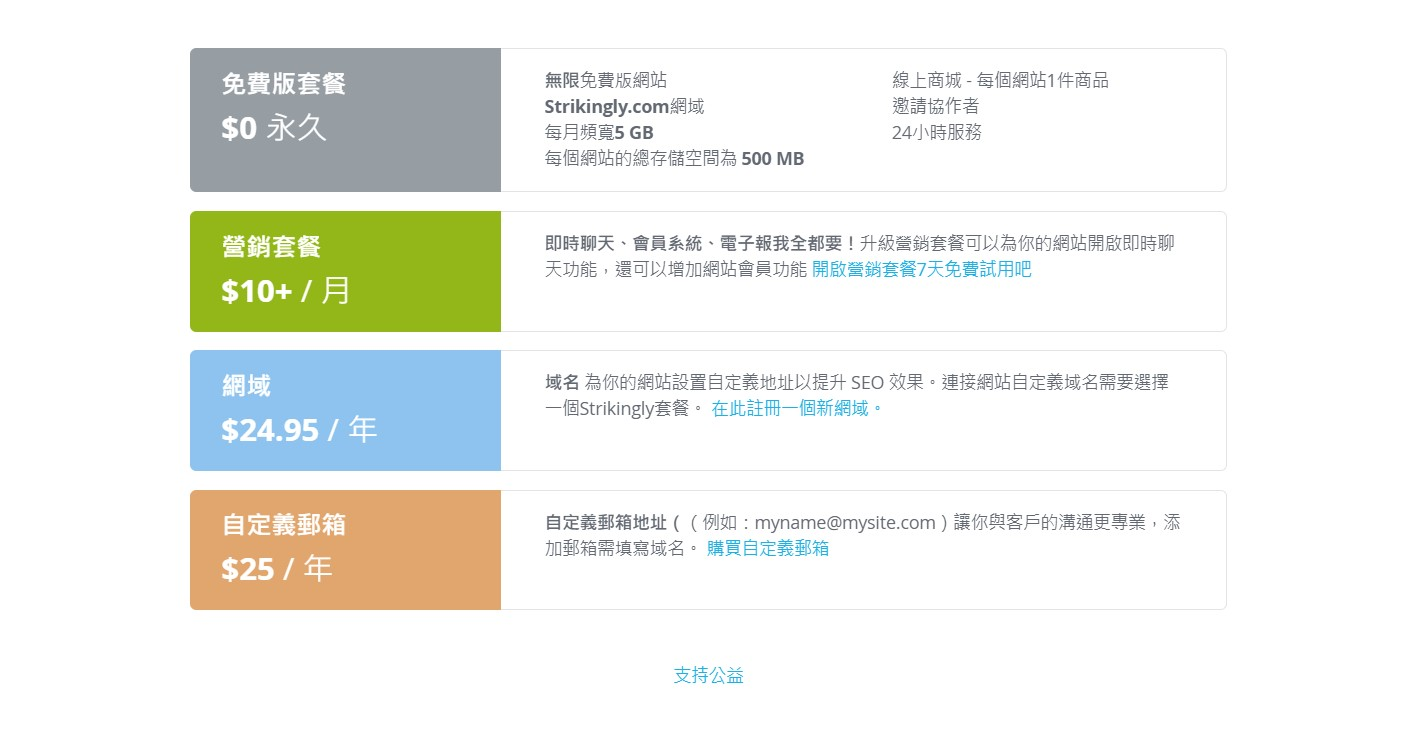Viewport: 1404px width, 743px height.
Task: Select the blue 網域 plan title
Action: (x=246, y=386)
